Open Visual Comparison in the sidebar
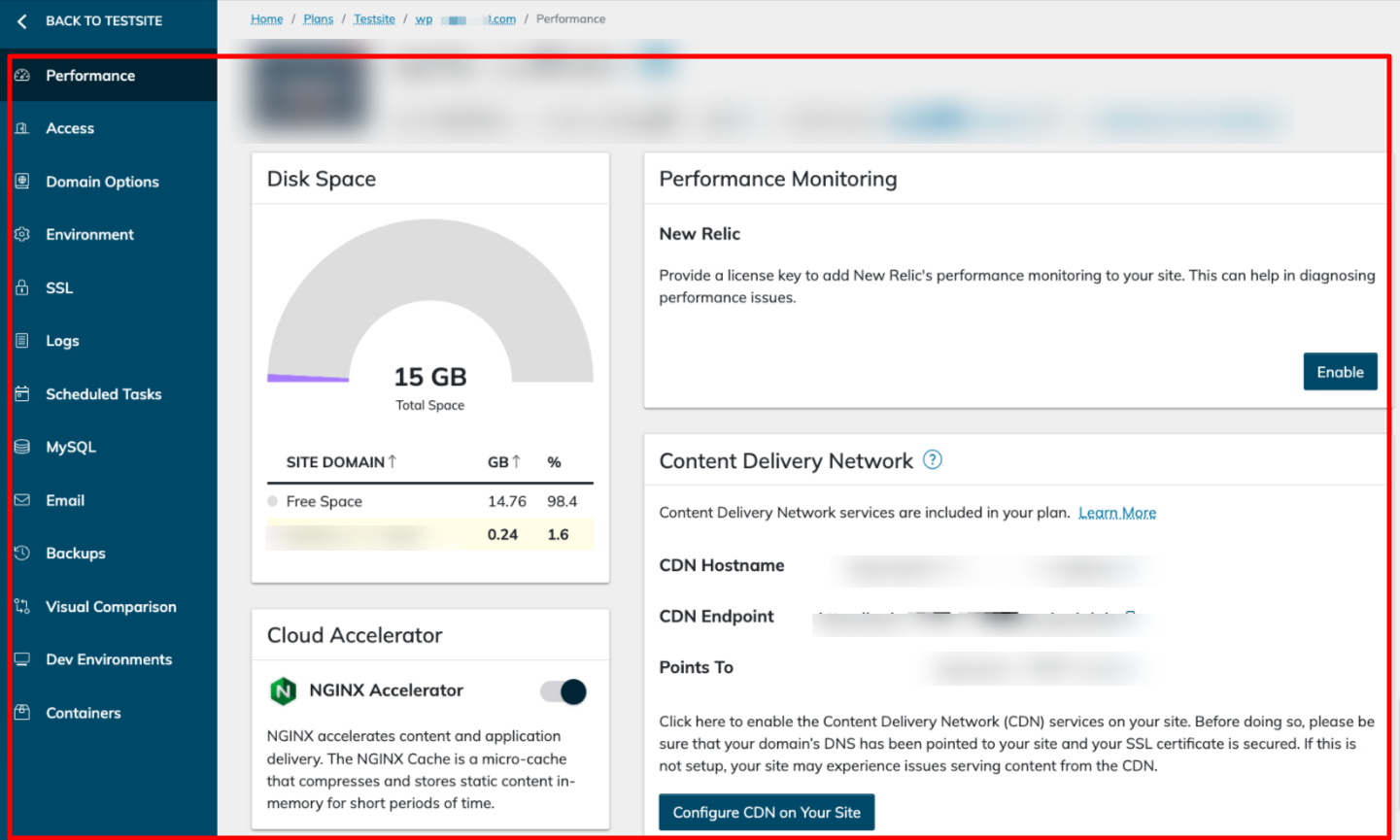Viewport: 1400px width, 840px height. pos(111,607)
